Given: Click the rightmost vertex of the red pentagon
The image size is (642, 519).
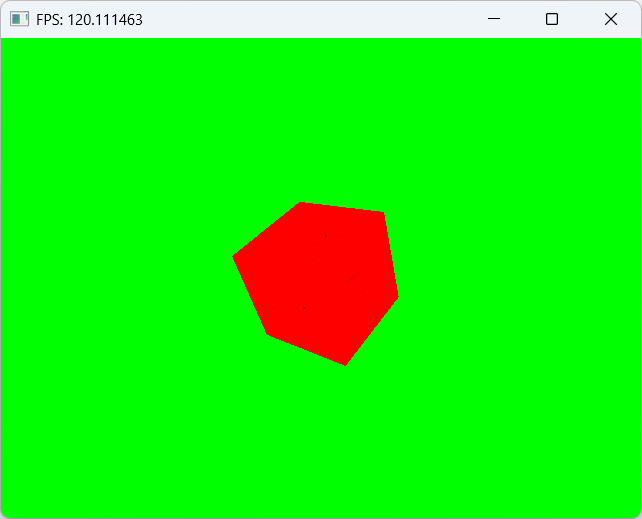Looking at the screenshot, I should click(x=397, y=296).
